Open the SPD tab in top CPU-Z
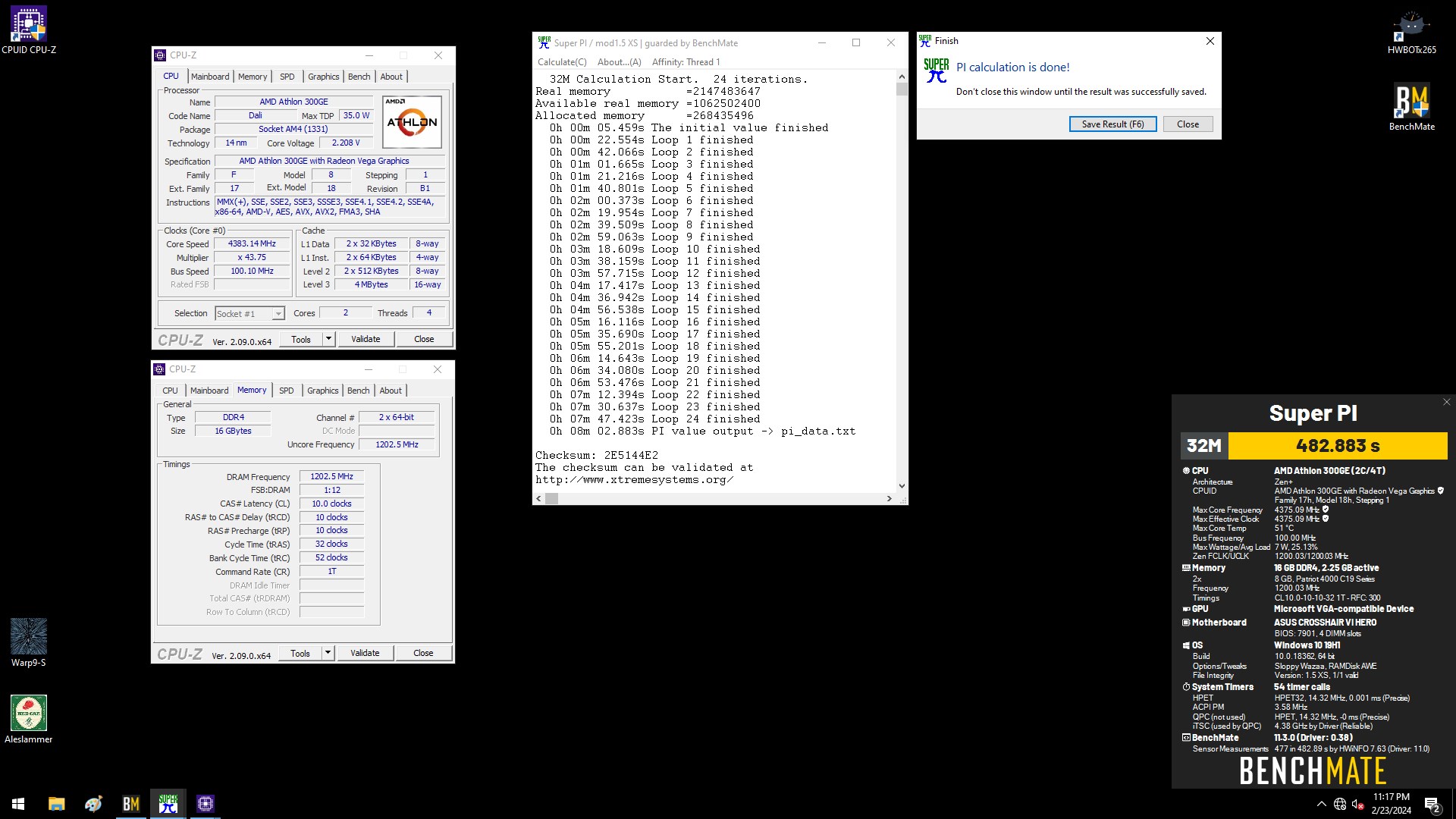The image size is (1456, 819). tap(287, 77)
